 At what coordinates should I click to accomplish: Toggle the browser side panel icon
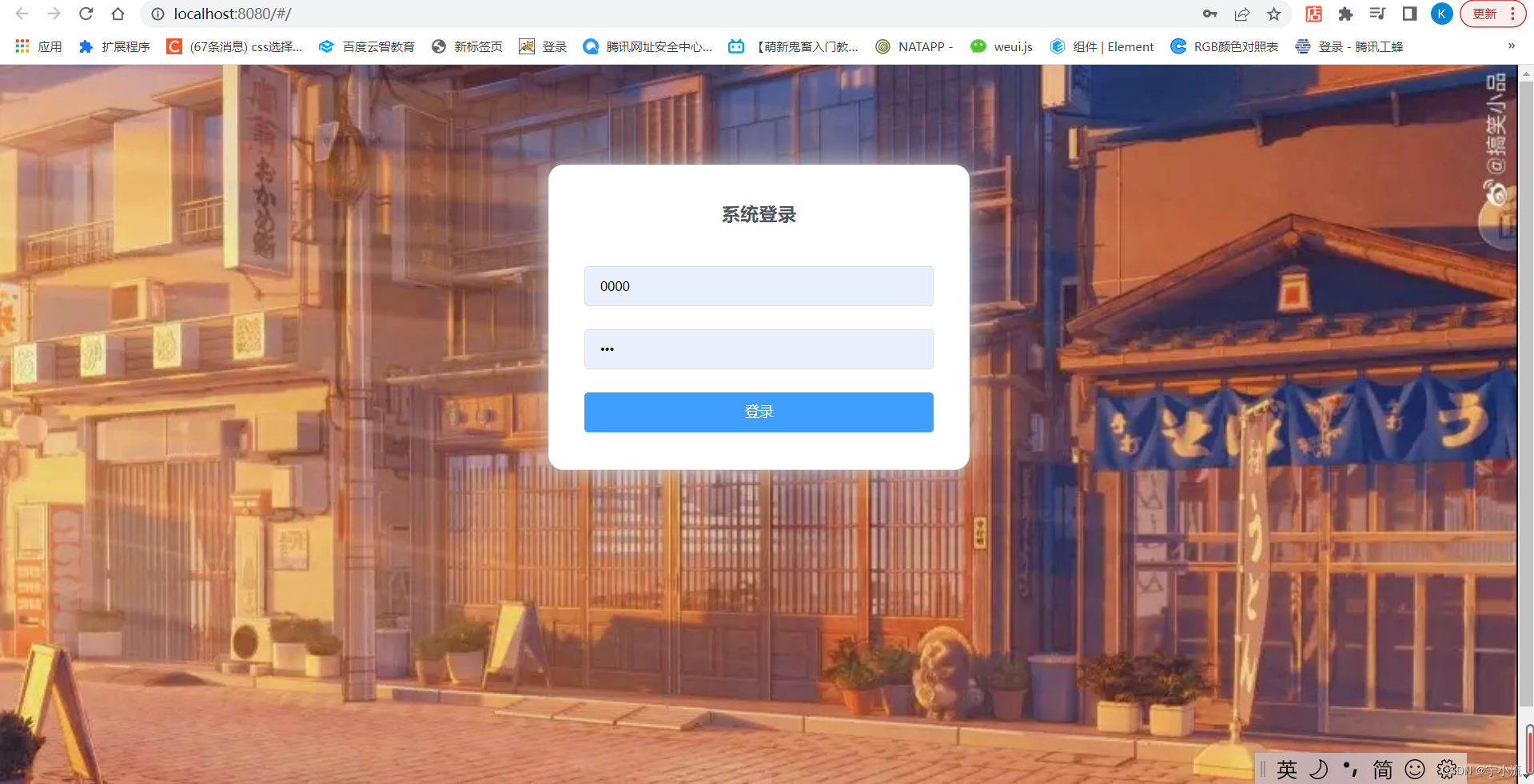click(1409, 14)
